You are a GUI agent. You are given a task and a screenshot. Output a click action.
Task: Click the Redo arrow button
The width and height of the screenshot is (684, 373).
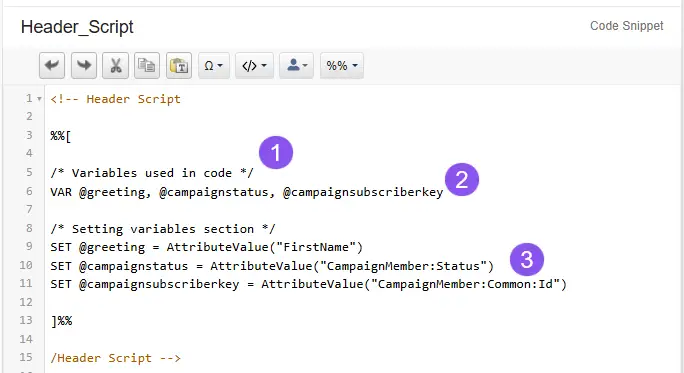click(84, 66)
